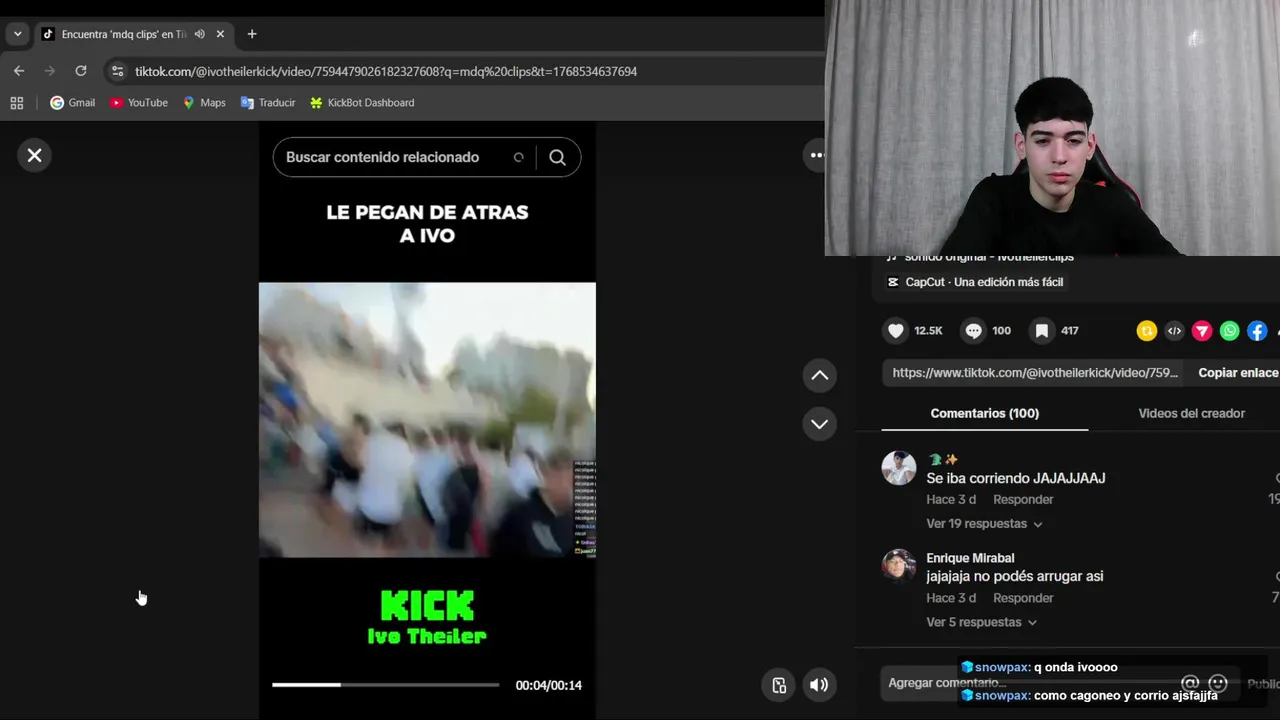1280x720 pixels.
Task: Click the tiktok.com address bar URL
Action: click(386, 71)
